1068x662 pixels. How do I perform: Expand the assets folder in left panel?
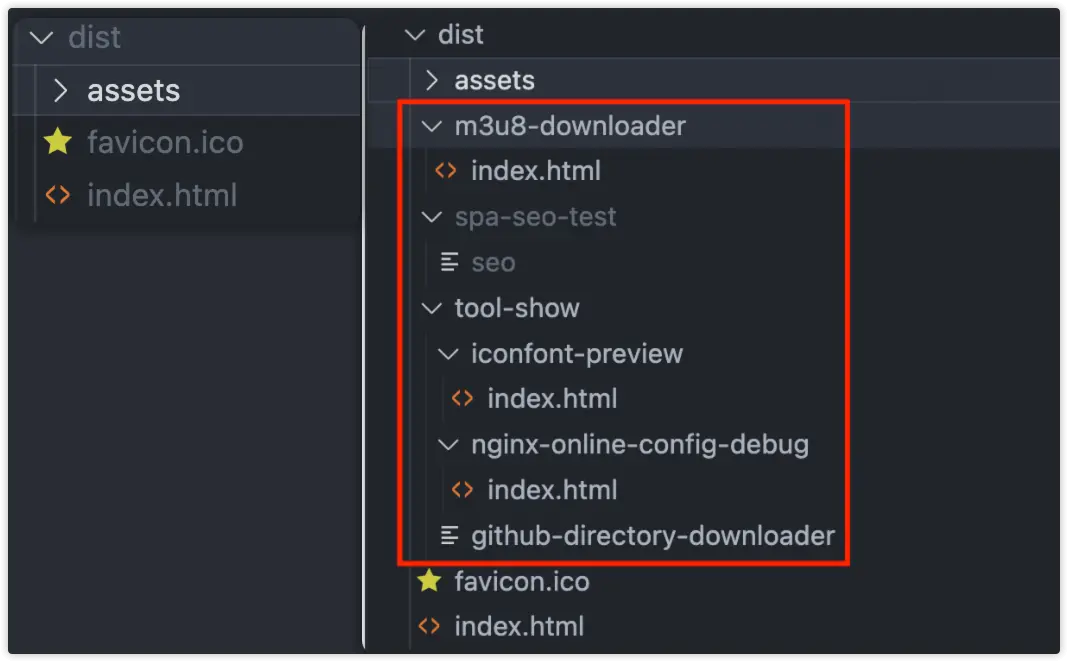pyautogui.click(x=60, y=91)
